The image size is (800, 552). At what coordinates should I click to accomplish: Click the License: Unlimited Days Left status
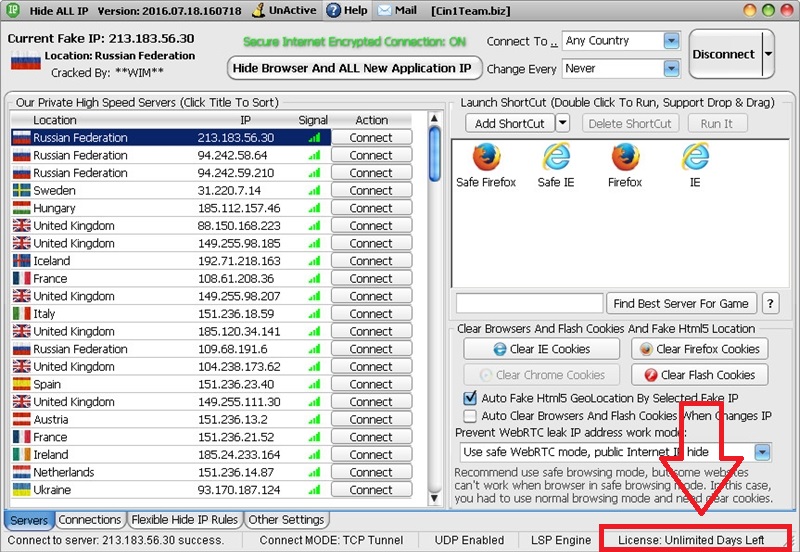691,540
